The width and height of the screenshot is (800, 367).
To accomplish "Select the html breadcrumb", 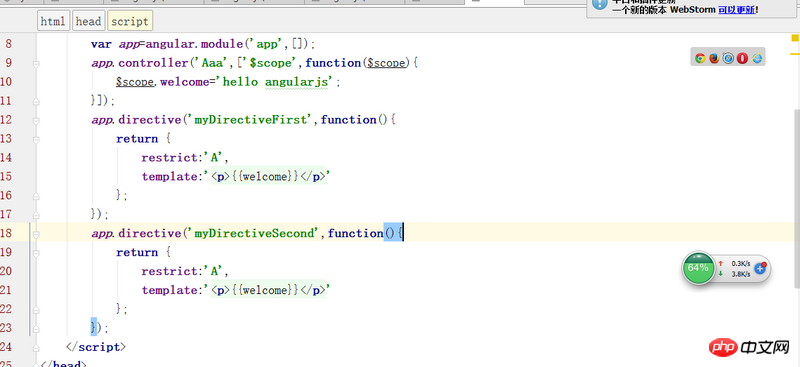I will point(53,21).
